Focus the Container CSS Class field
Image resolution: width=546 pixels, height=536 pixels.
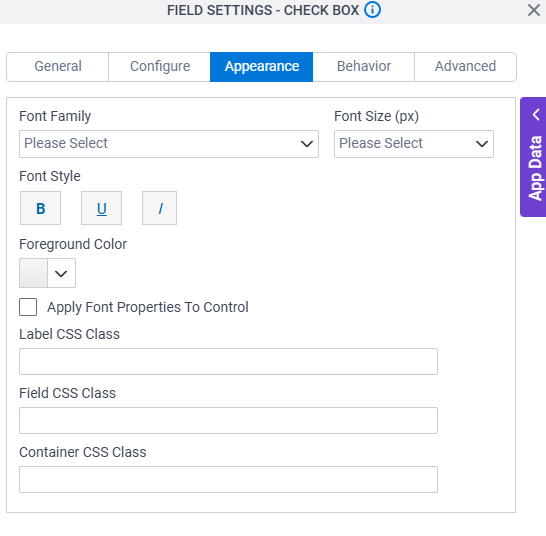tap(228, 480)
